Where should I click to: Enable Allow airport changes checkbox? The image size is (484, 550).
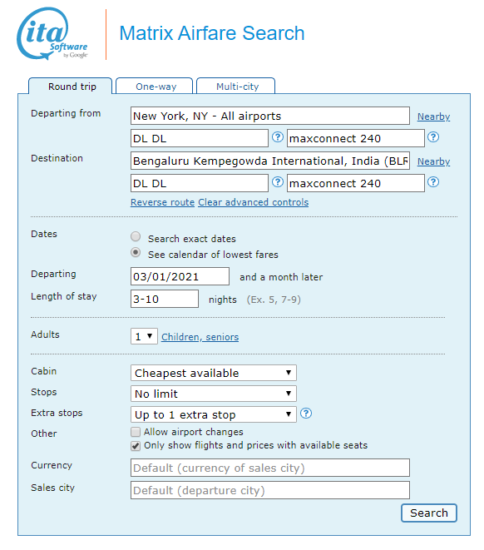(x=135, y=432)
